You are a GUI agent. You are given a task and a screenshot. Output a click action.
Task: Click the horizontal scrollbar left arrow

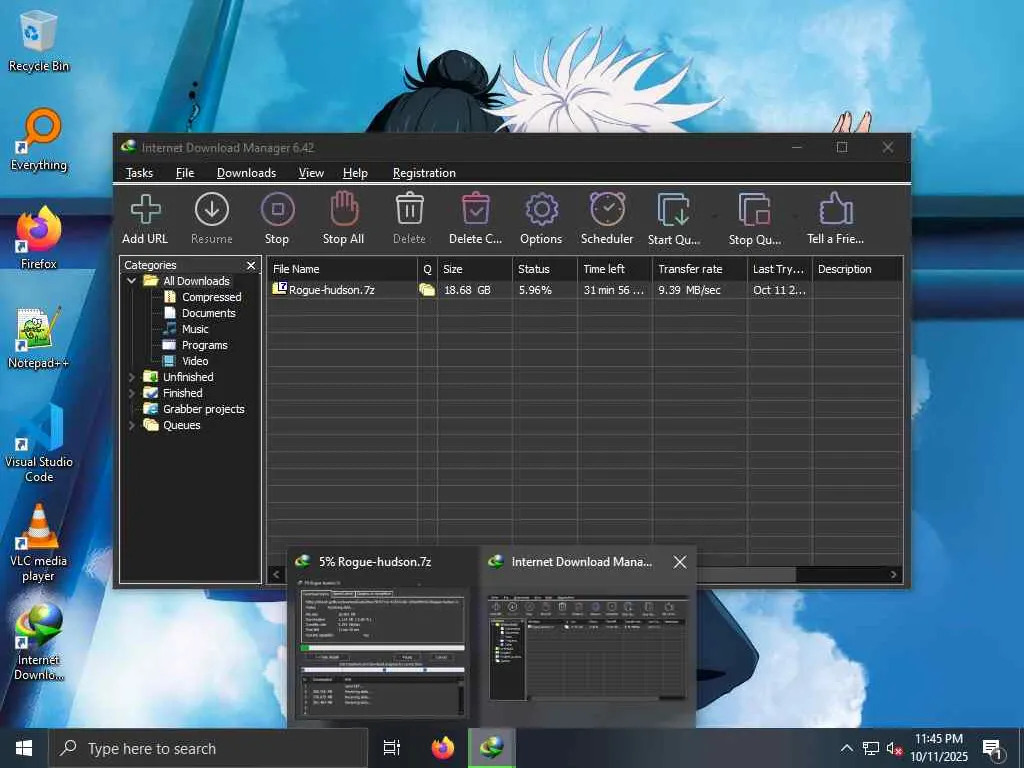coord(276,575)
